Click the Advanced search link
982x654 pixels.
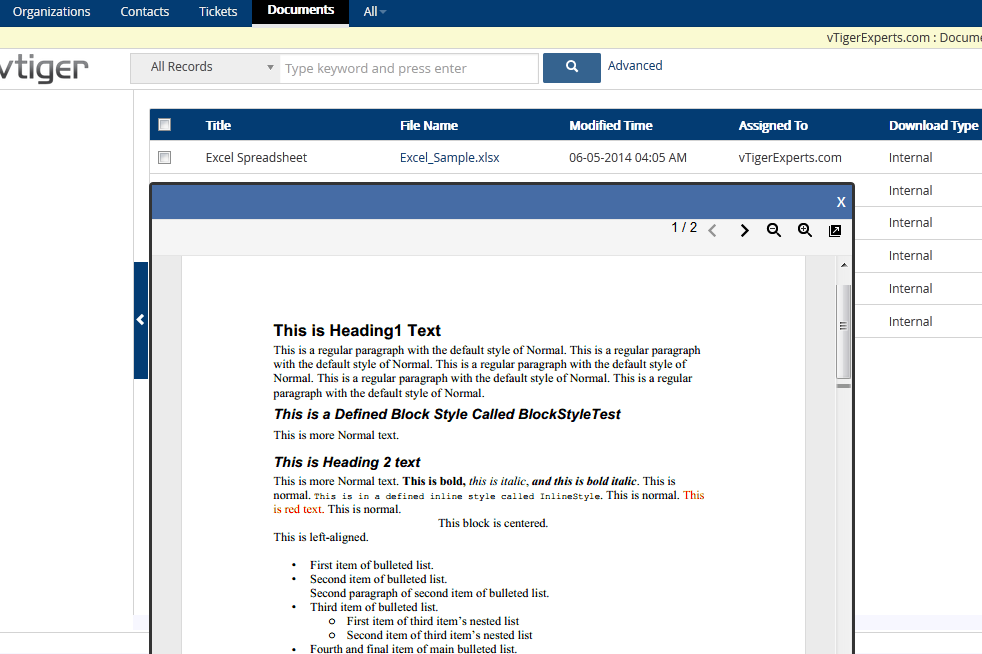click(635, 65)
